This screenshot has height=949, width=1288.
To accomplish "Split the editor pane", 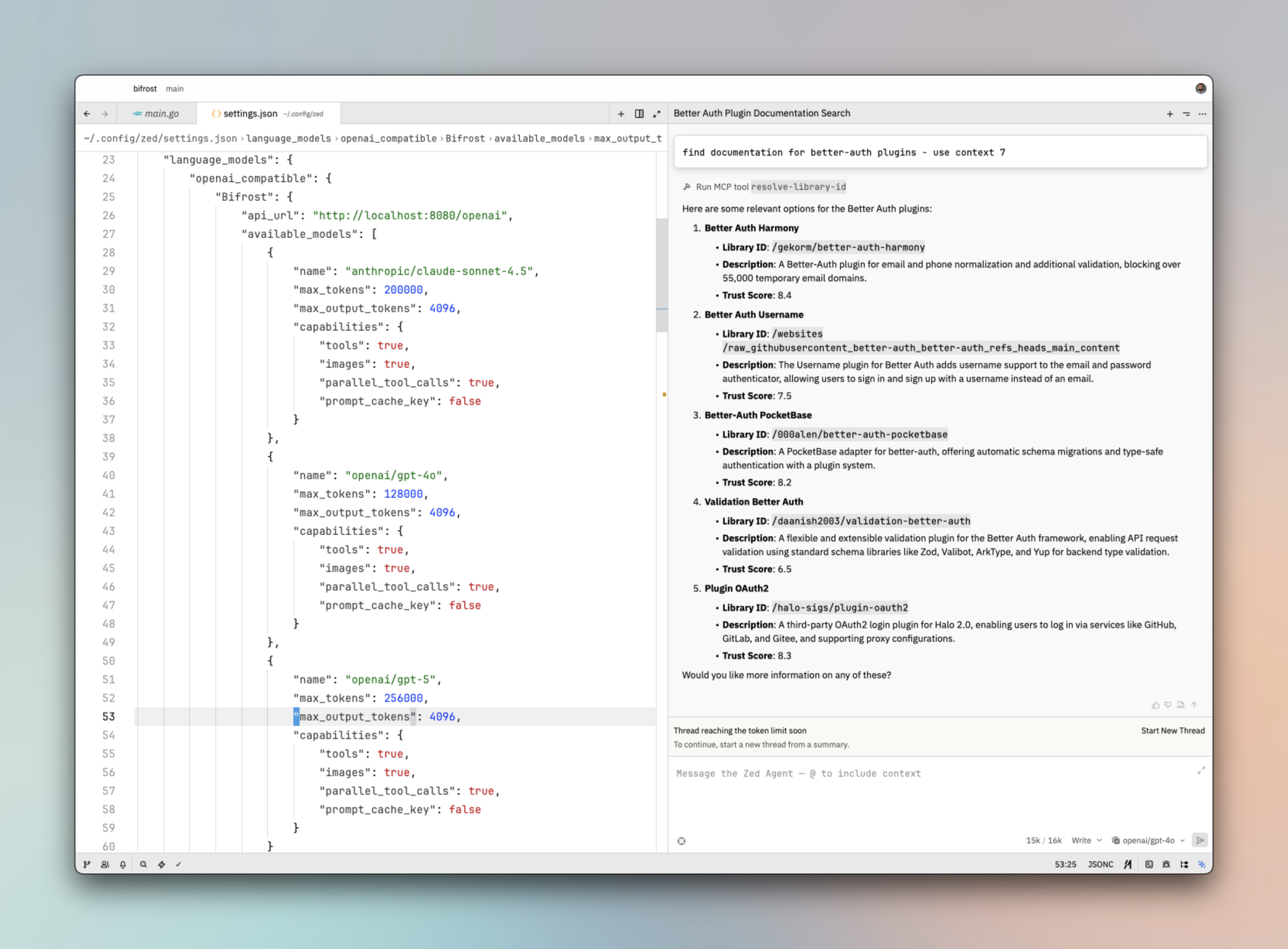I will [x=639, y=114].
